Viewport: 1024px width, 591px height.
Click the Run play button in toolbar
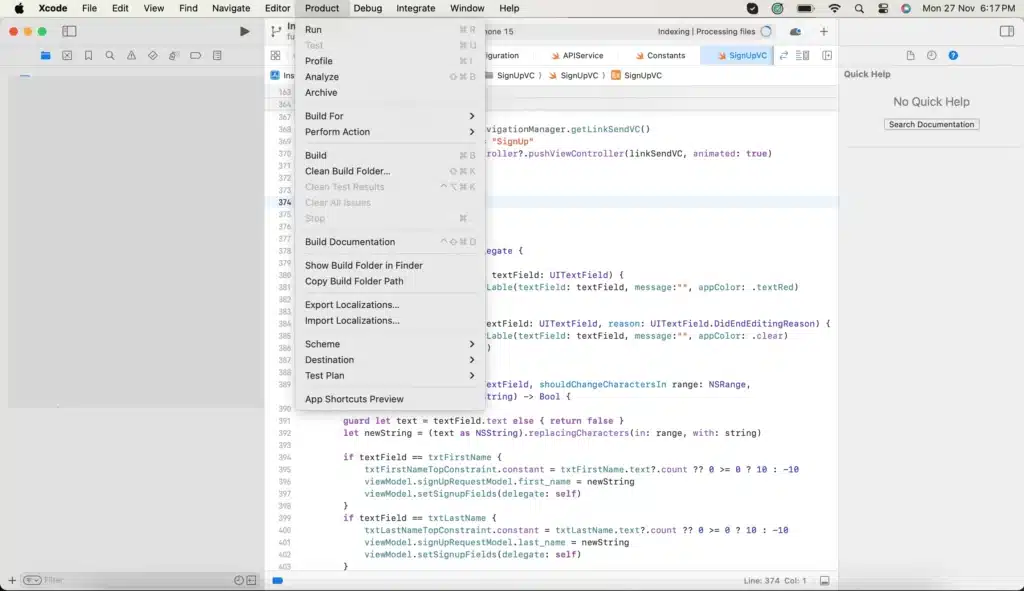(x=245, y=31)
